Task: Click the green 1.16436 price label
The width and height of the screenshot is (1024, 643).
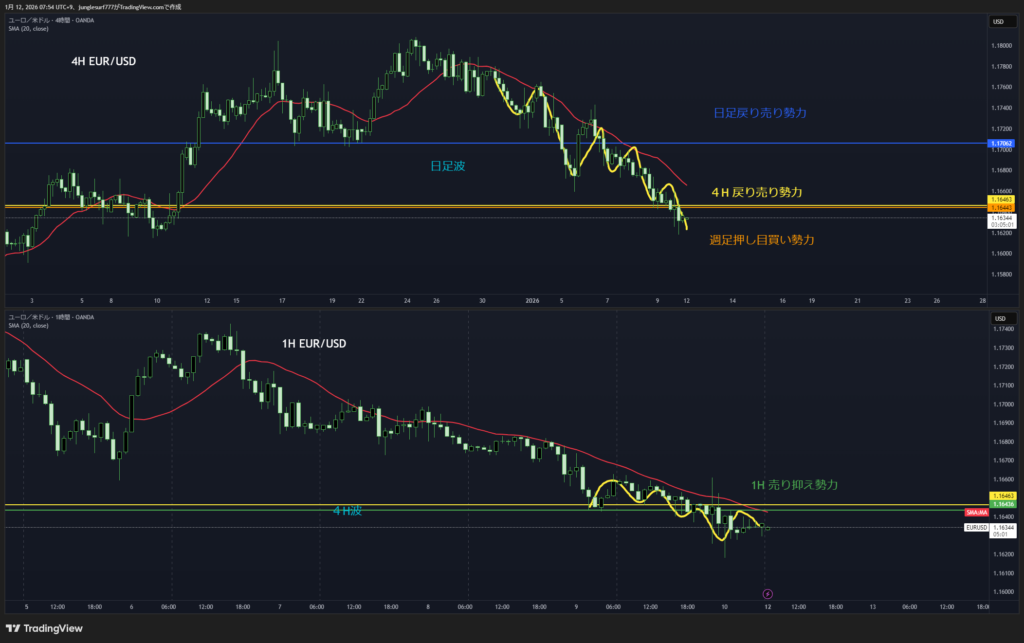Action: (1002, 504)
